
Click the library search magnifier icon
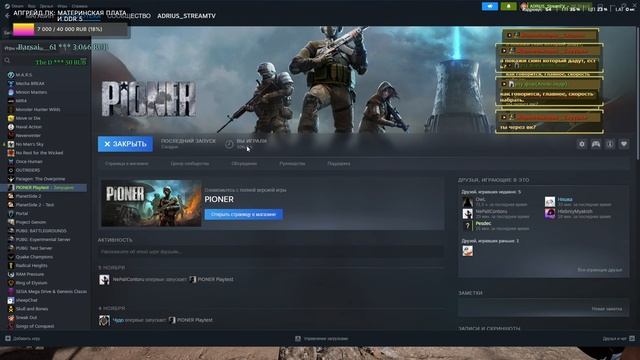pyautogui.click(x=7, y=60)
